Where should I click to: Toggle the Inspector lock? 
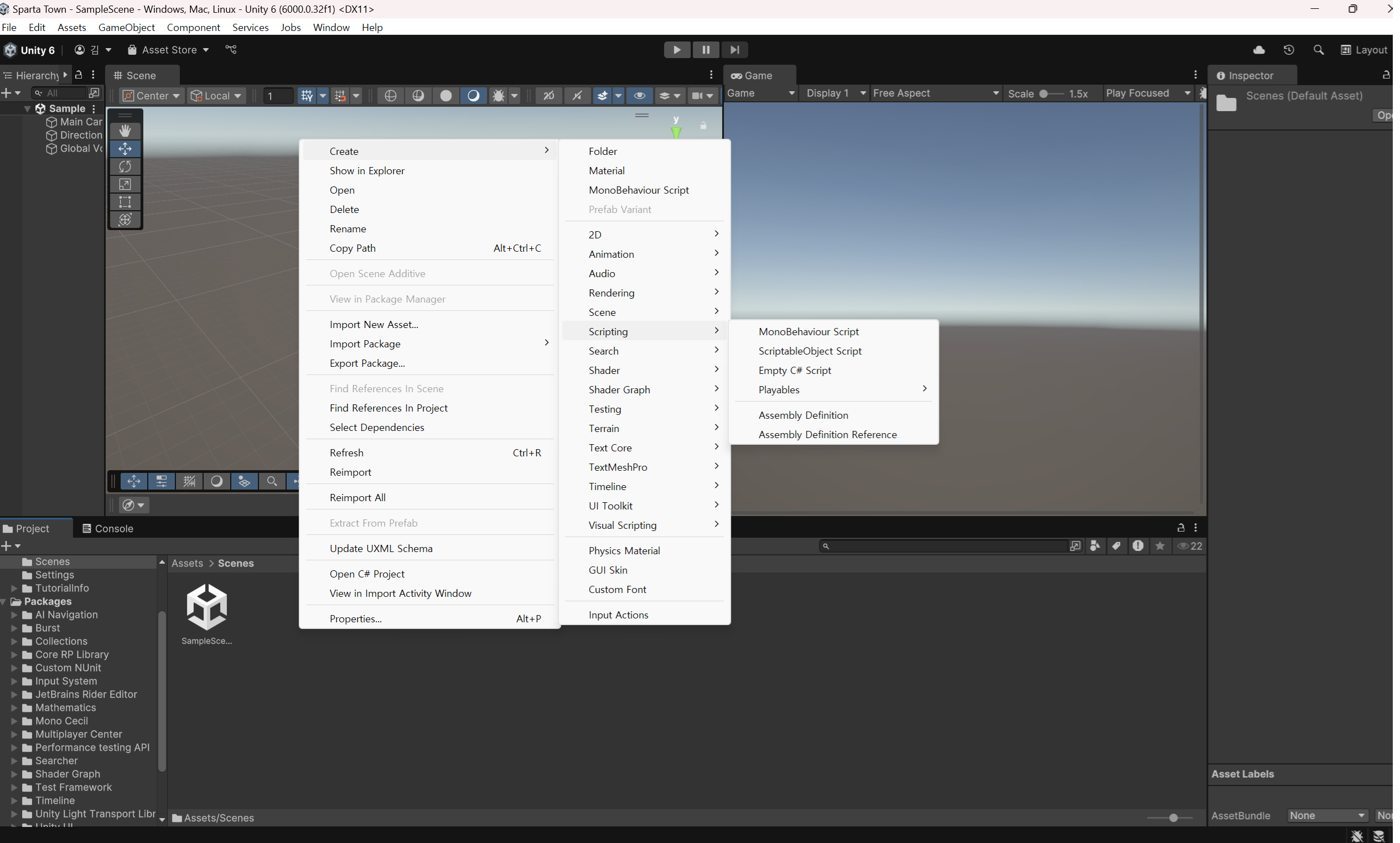point(1386,75)
